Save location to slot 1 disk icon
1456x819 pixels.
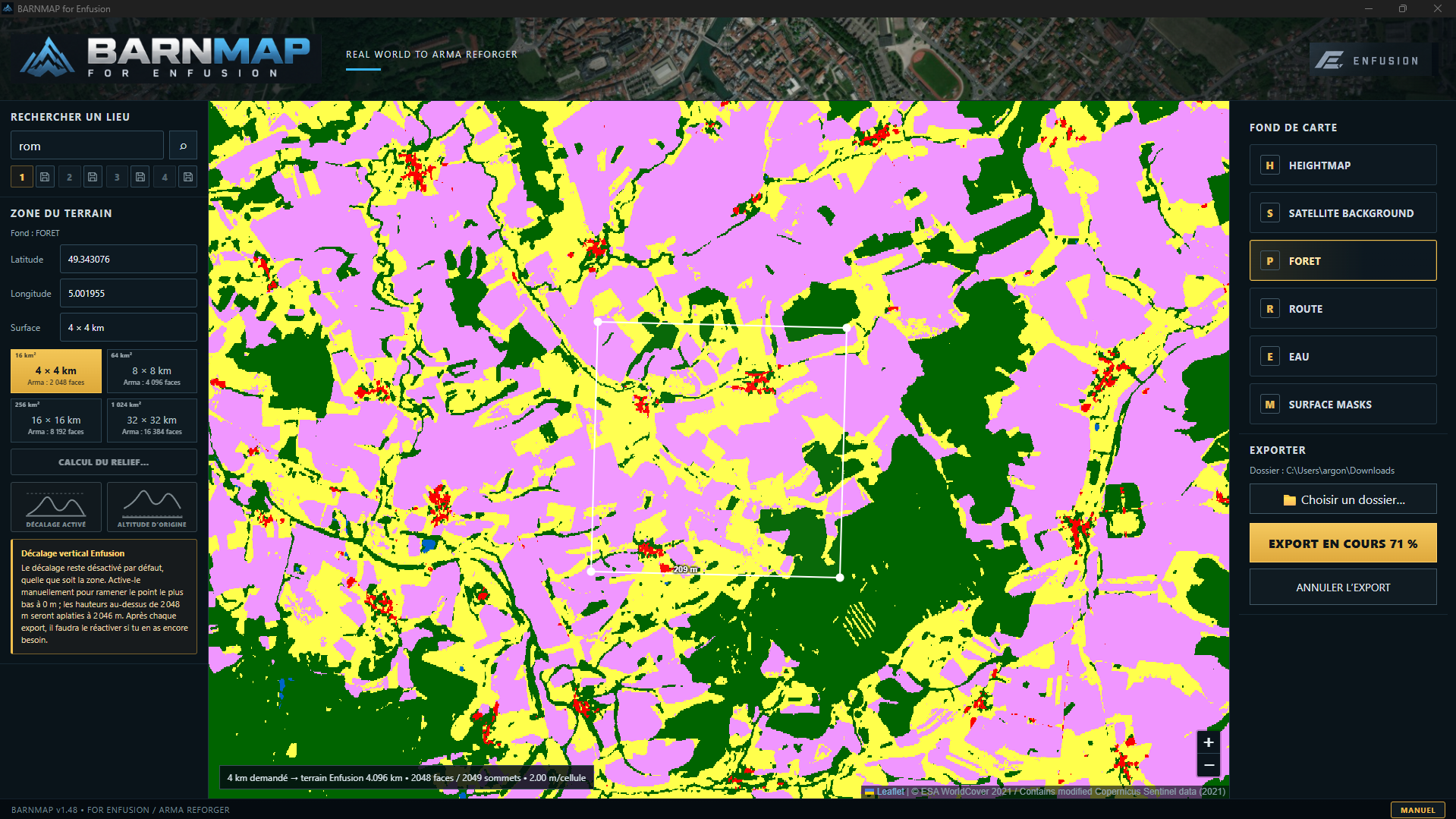click(x=45, y=177)
